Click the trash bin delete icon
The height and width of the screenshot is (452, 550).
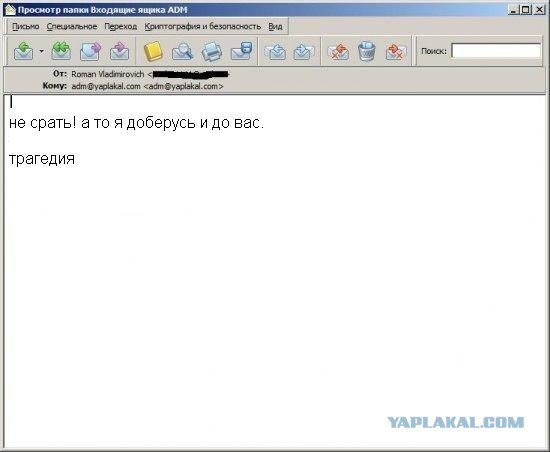[367, 51]
